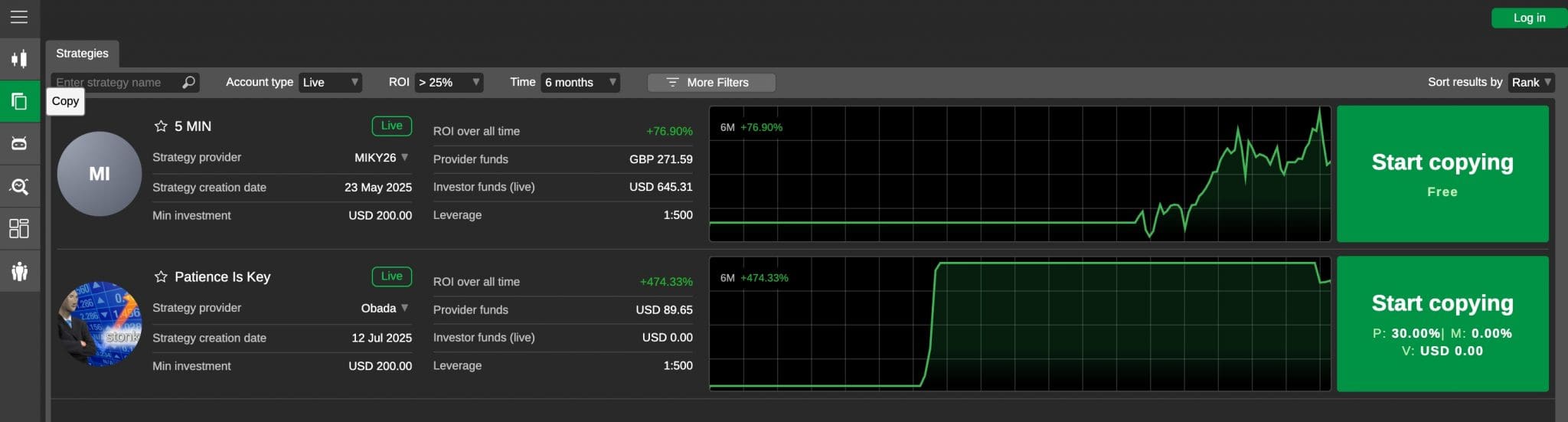This screenshot has width=1568, height=422.
Task: Click the Log in button
Action: (x=1529, y=18)
